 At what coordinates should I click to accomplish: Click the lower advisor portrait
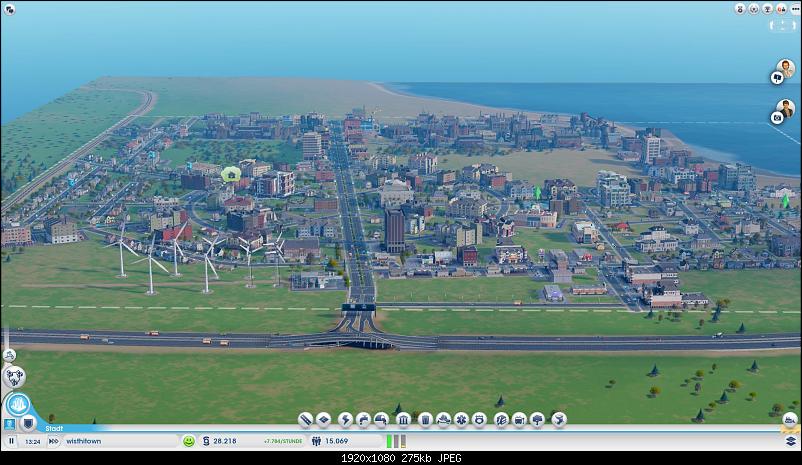786,108
